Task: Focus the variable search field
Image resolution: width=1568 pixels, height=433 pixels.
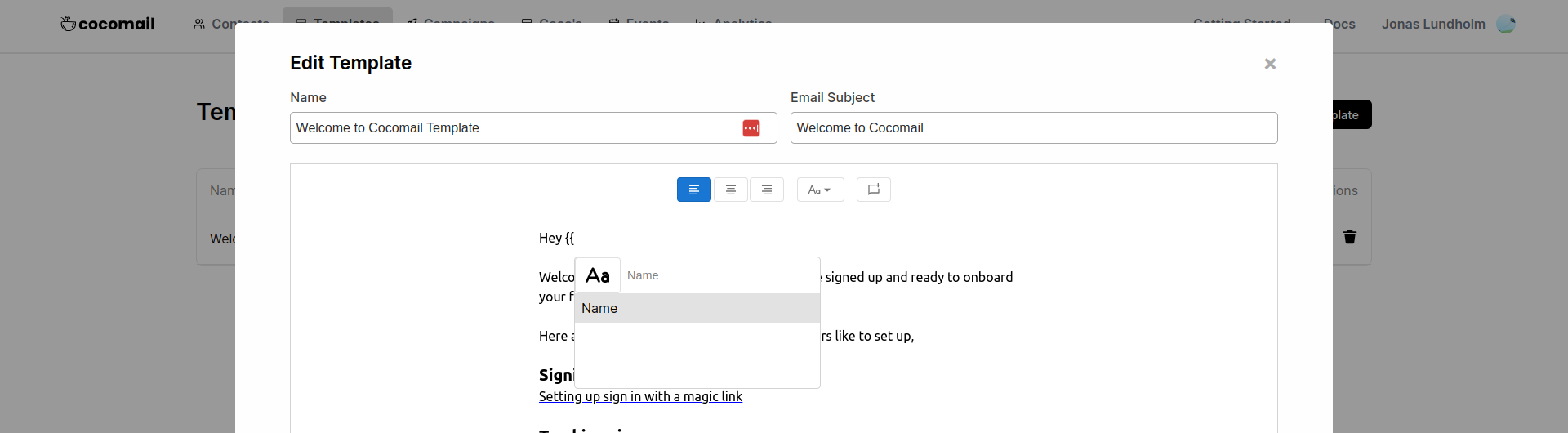Action: point(719,276)
